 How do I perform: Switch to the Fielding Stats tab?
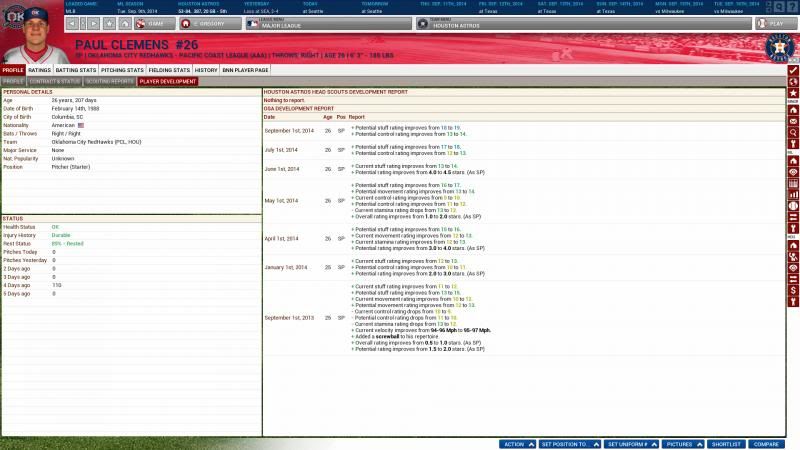point(169,70)
